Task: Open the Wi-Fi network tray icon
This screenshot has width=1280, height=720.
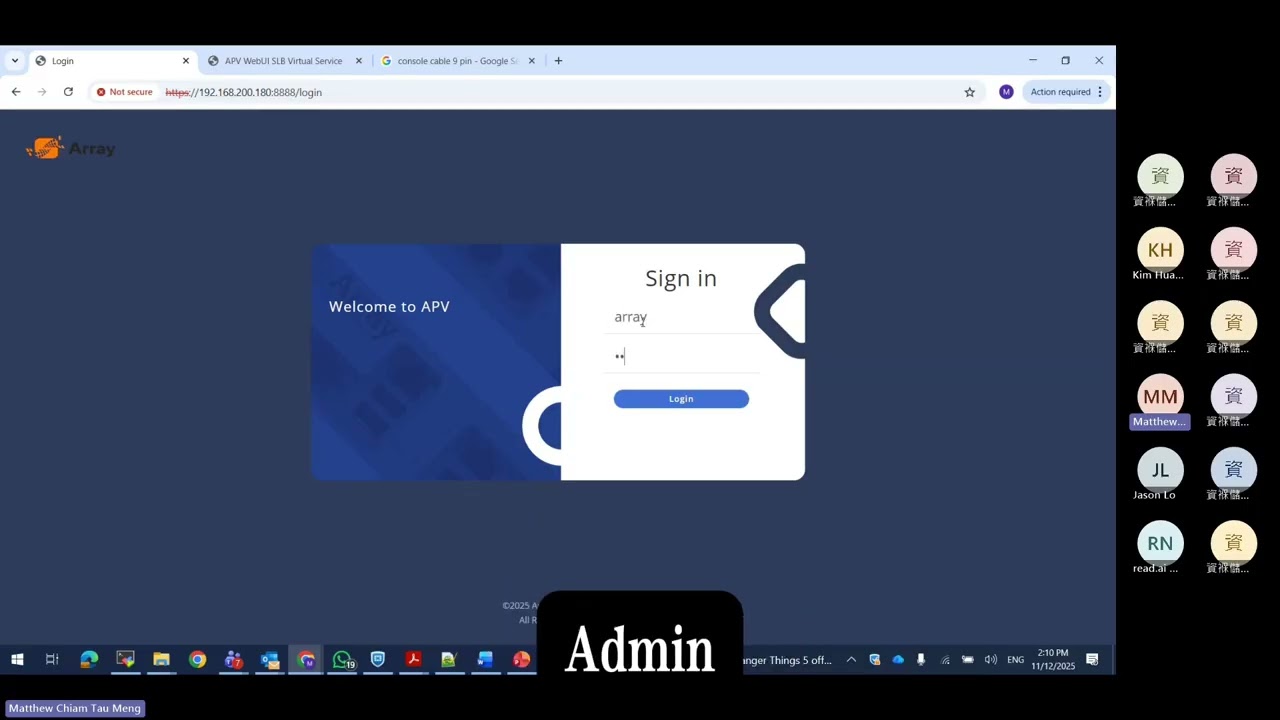Action: point(945,660)
